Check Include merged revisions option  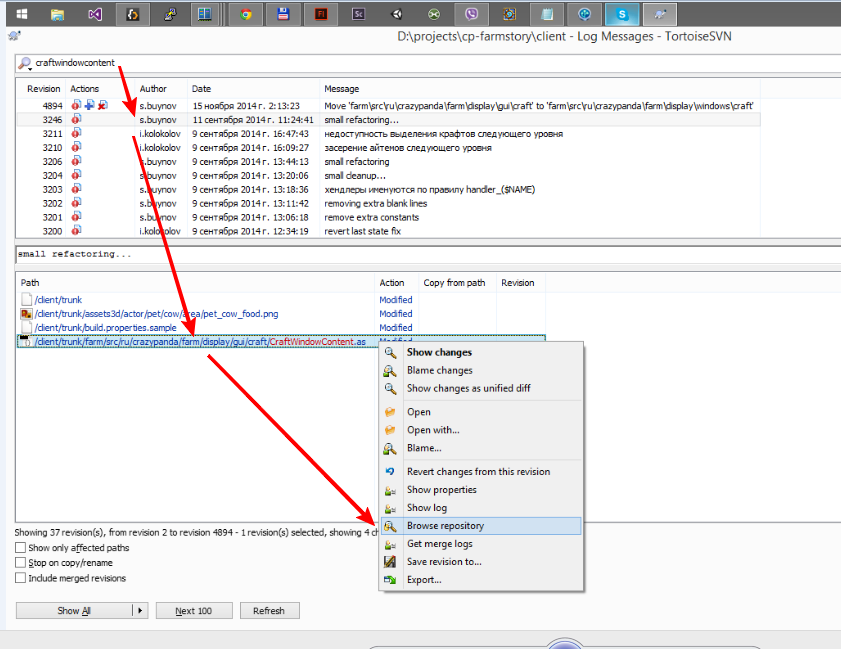point(21,578)
